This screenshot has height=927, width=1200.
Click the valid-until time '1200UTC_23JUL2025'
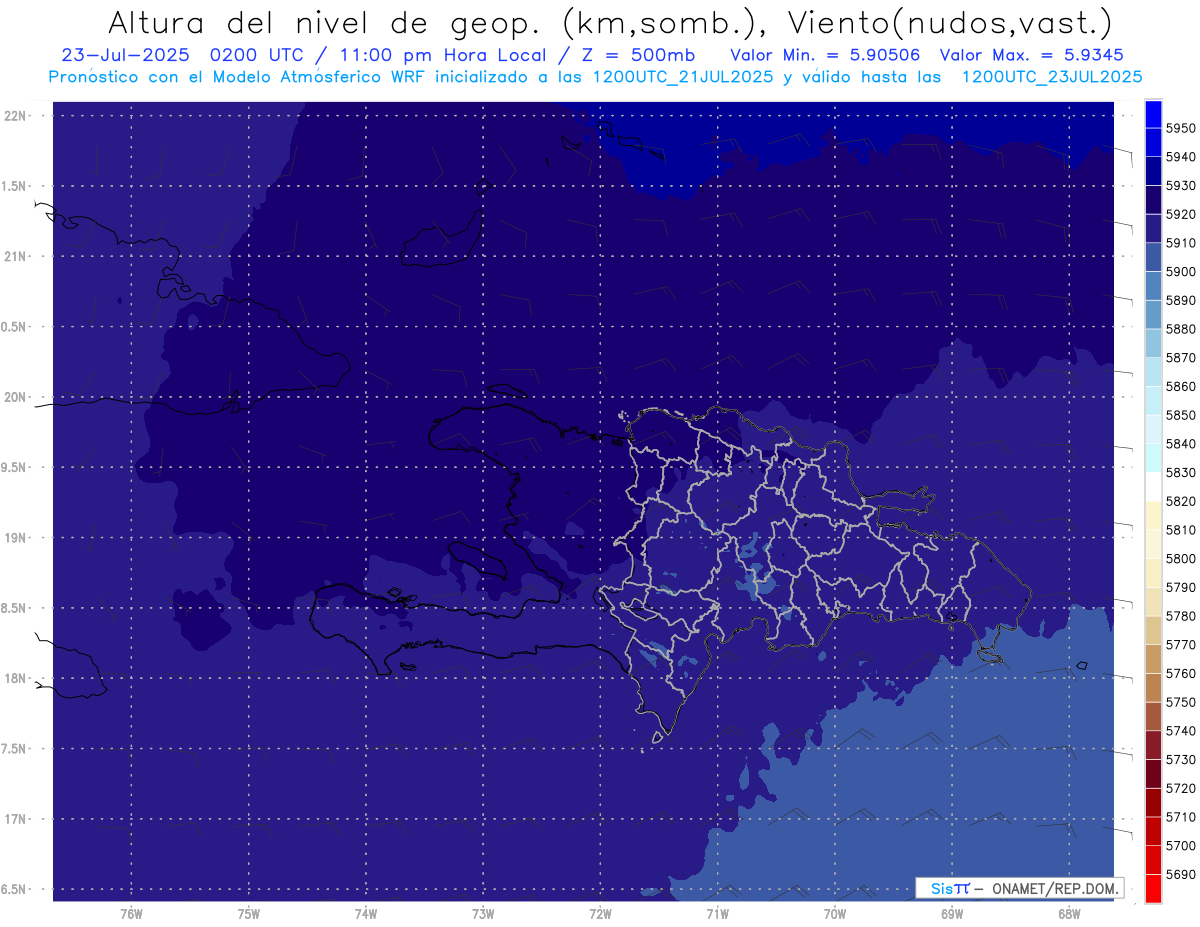click(x=1052, y=76)
